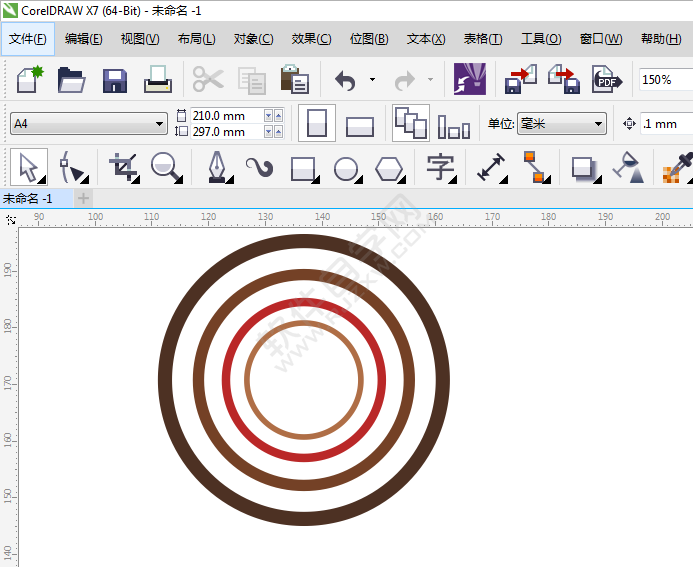Select the Pick (arrow) tool
The width and height of the screenshot is (693, 567).
28,167
